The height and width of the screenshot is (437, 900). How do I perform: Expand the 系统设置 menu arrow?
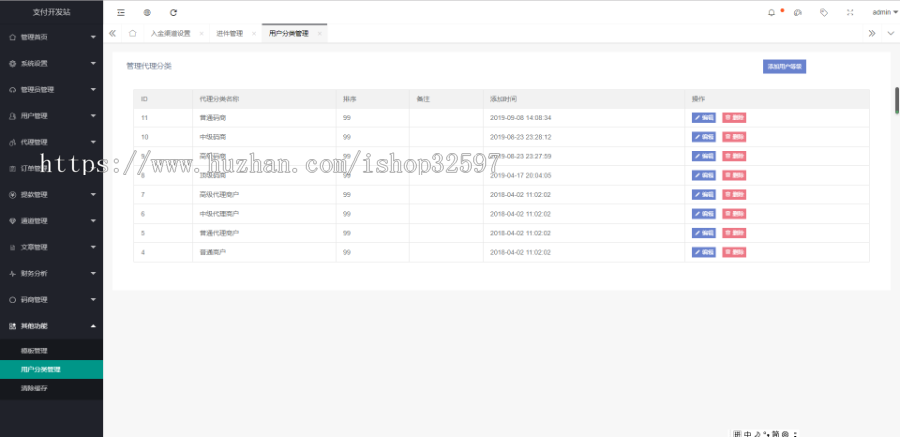(93, 64)
